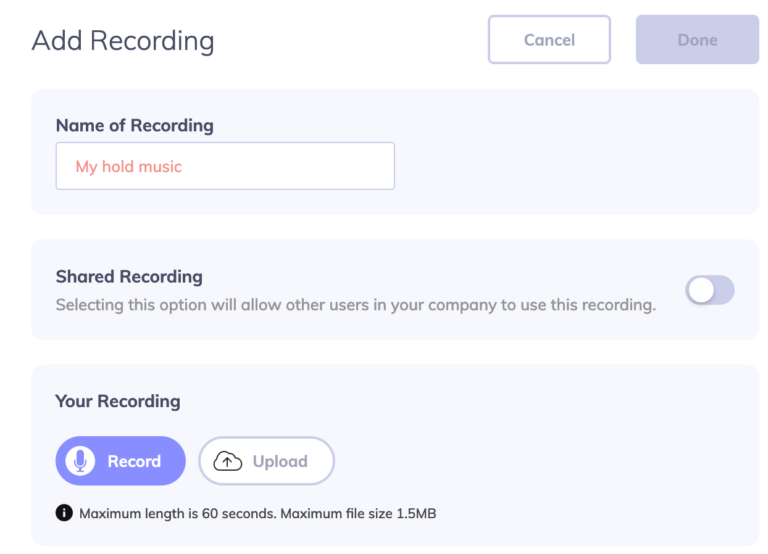Click the 'Name of Recording' label
Image resolution: width=768 pixels, height=554 pixels.
coord(135,125)
